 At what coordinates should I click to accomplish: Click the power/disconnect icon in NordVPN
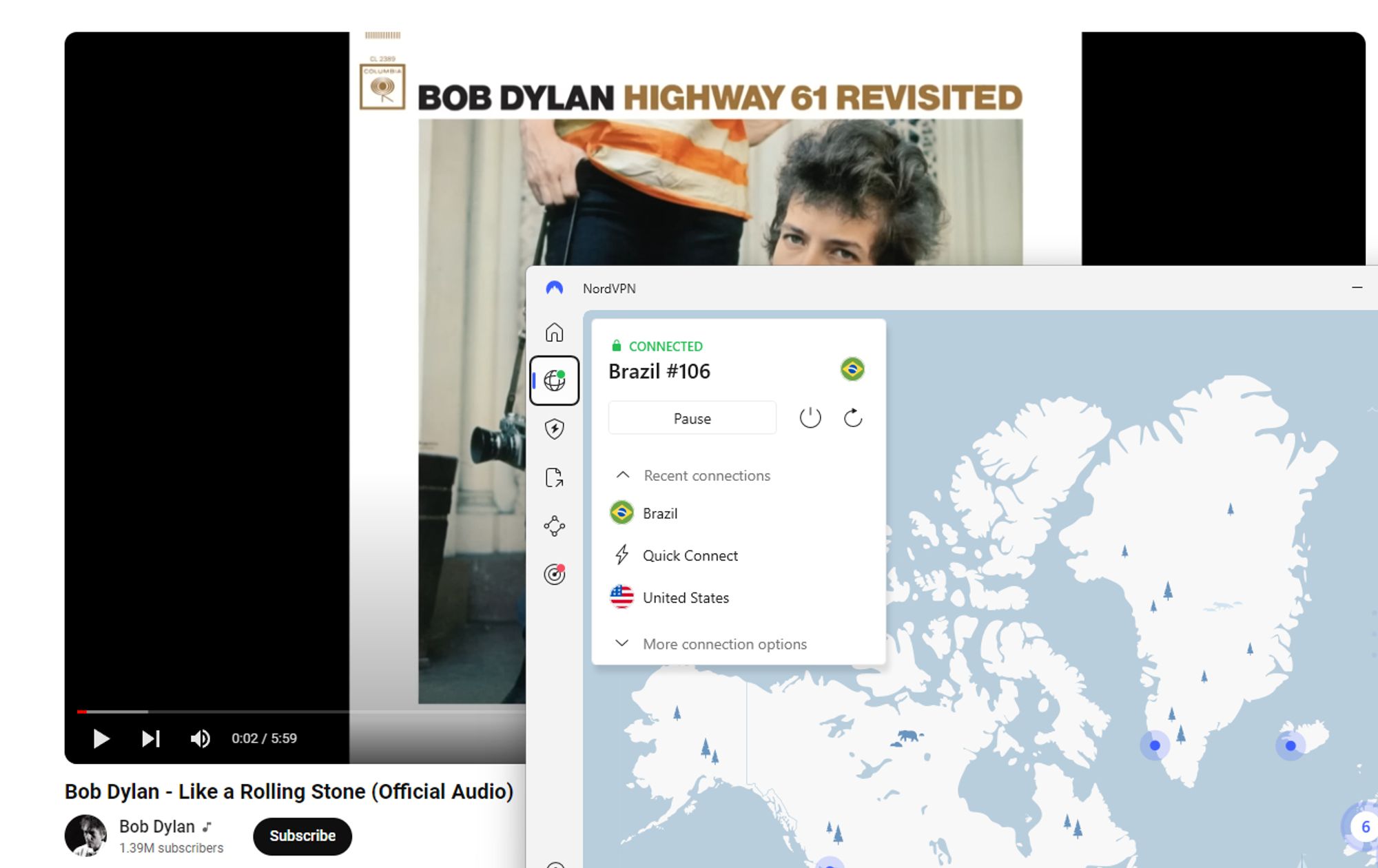point(810,417)
